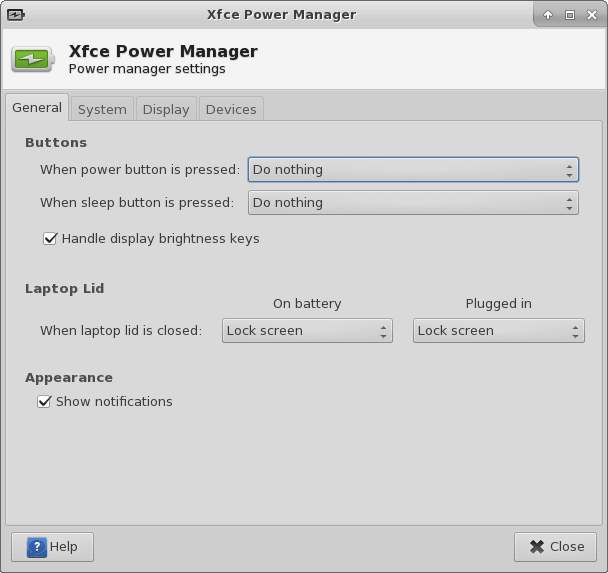Select the General tab

coord(37,108)
